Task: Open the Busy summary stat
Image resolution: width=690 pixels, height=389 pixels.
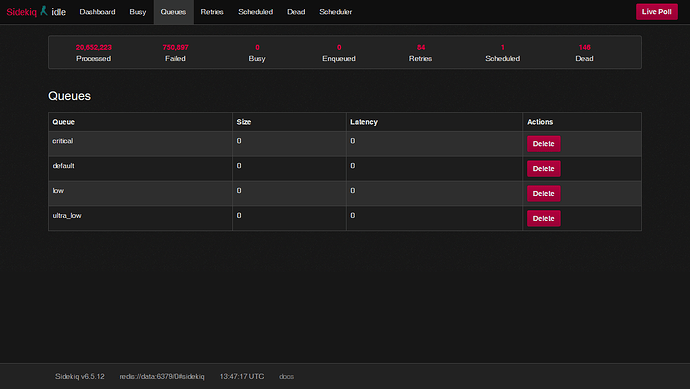Action: click(x=257, y=53)
